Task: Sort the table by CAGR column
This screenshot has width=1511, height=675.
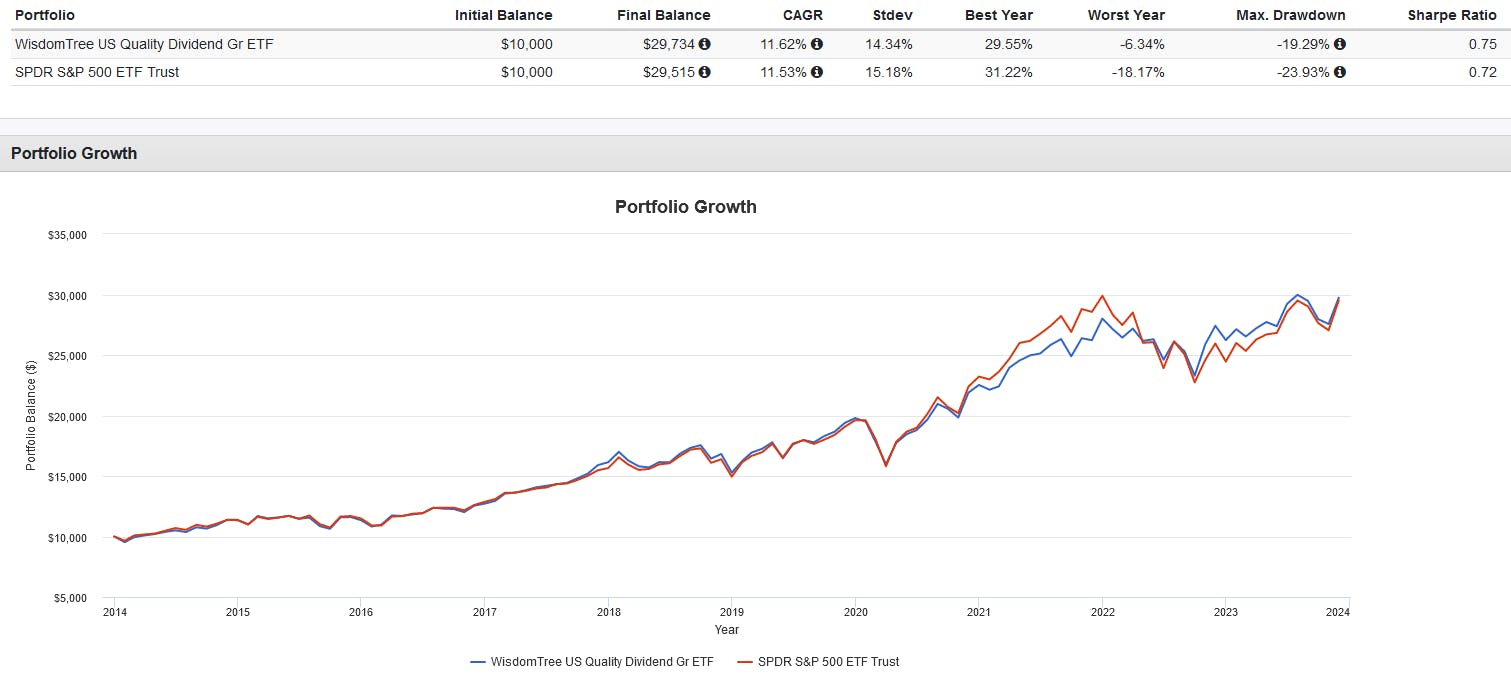Action: coord(805,15)
